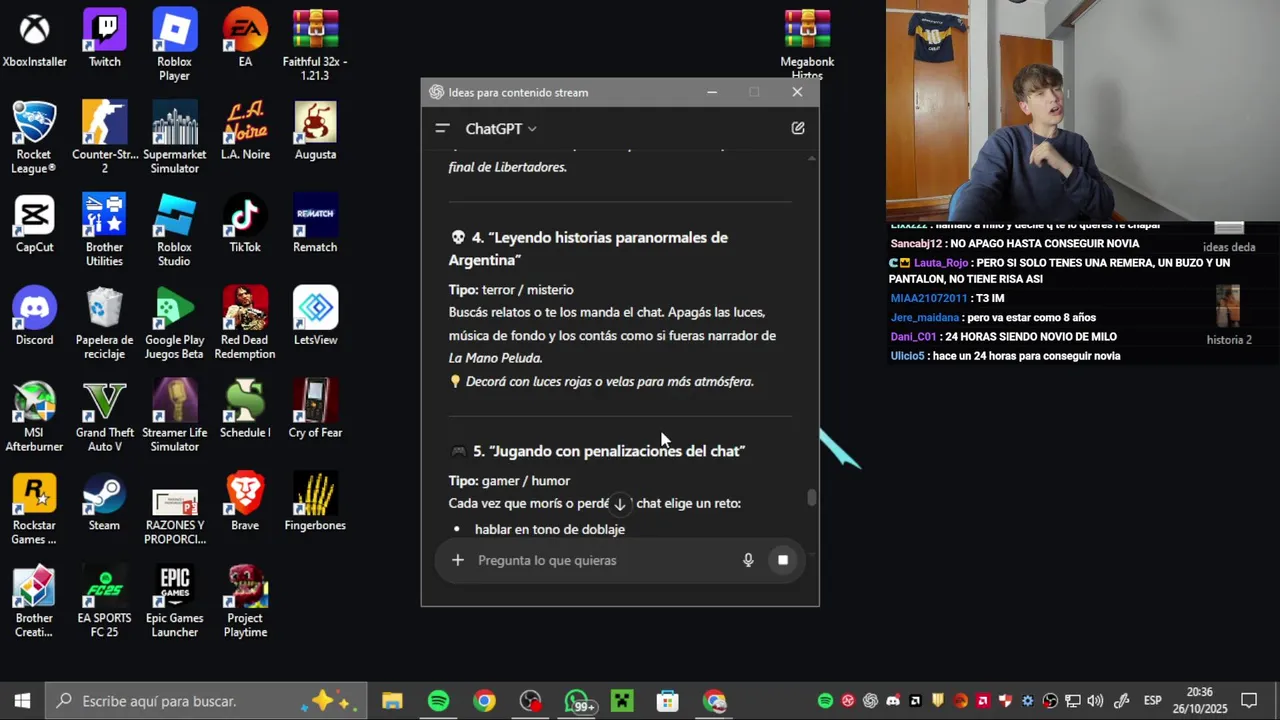Click the taskbar search box
This screenshot has width=1280, height=720.
click(x=207, y=701)
